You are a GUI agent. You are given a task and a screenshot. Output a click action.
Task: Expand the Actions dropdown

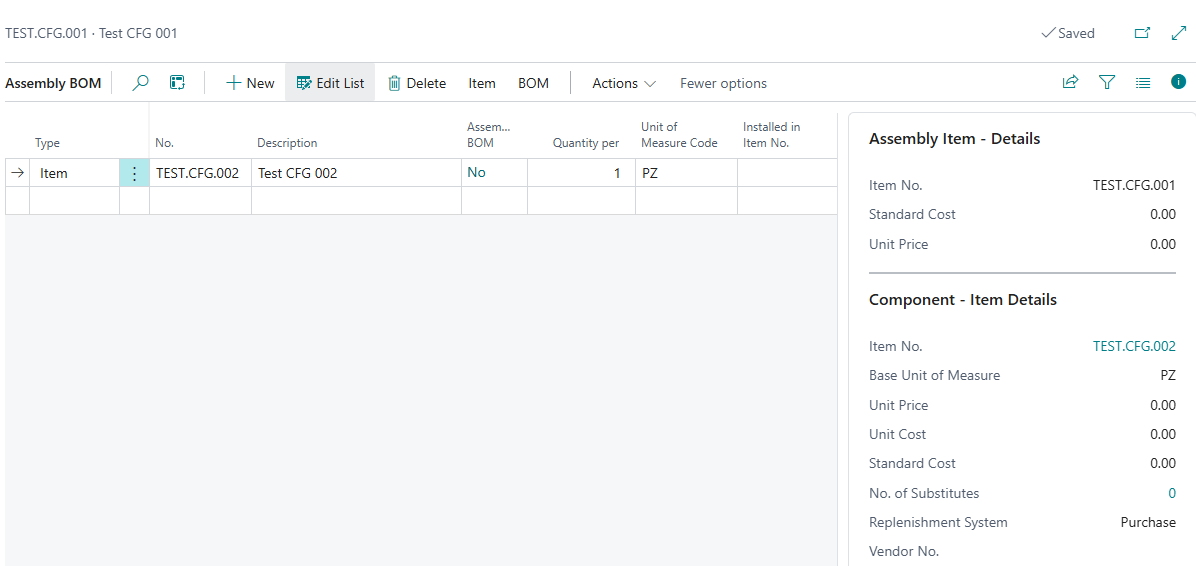pos(624,83)
